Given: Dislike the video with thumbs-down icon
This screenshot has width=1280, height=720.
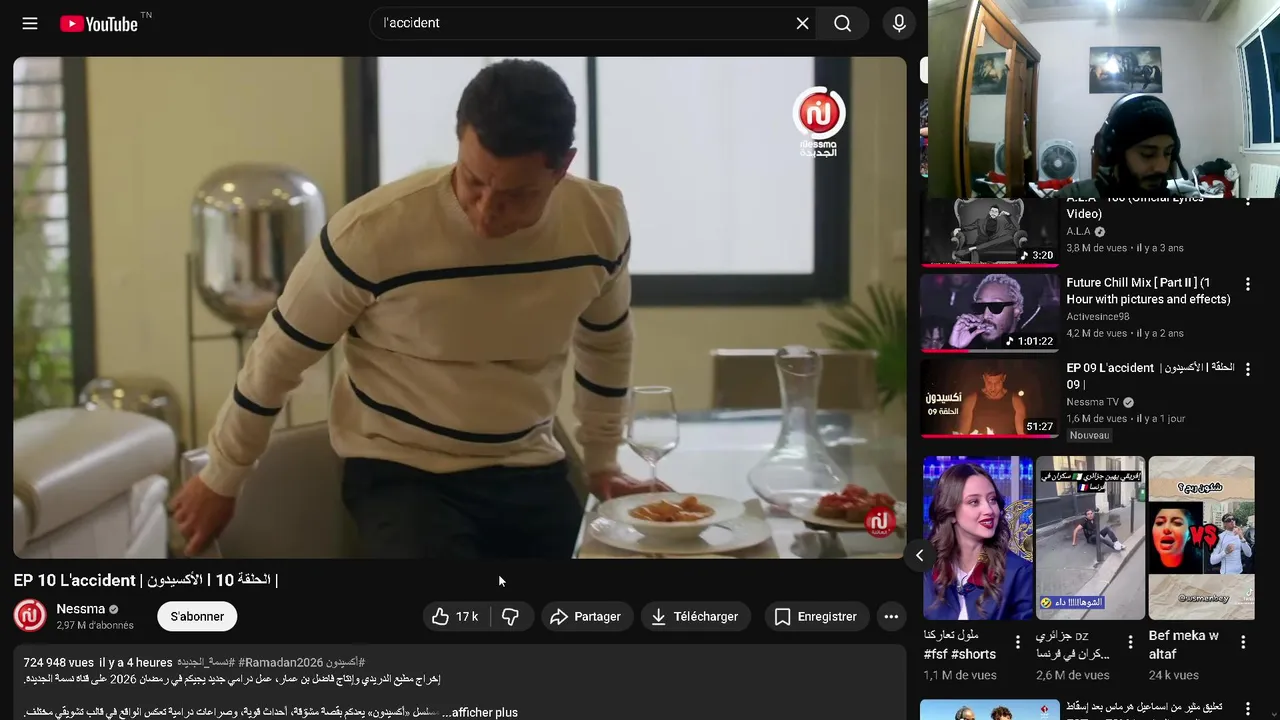Looking at the screenshot, I should coord(510,617).
